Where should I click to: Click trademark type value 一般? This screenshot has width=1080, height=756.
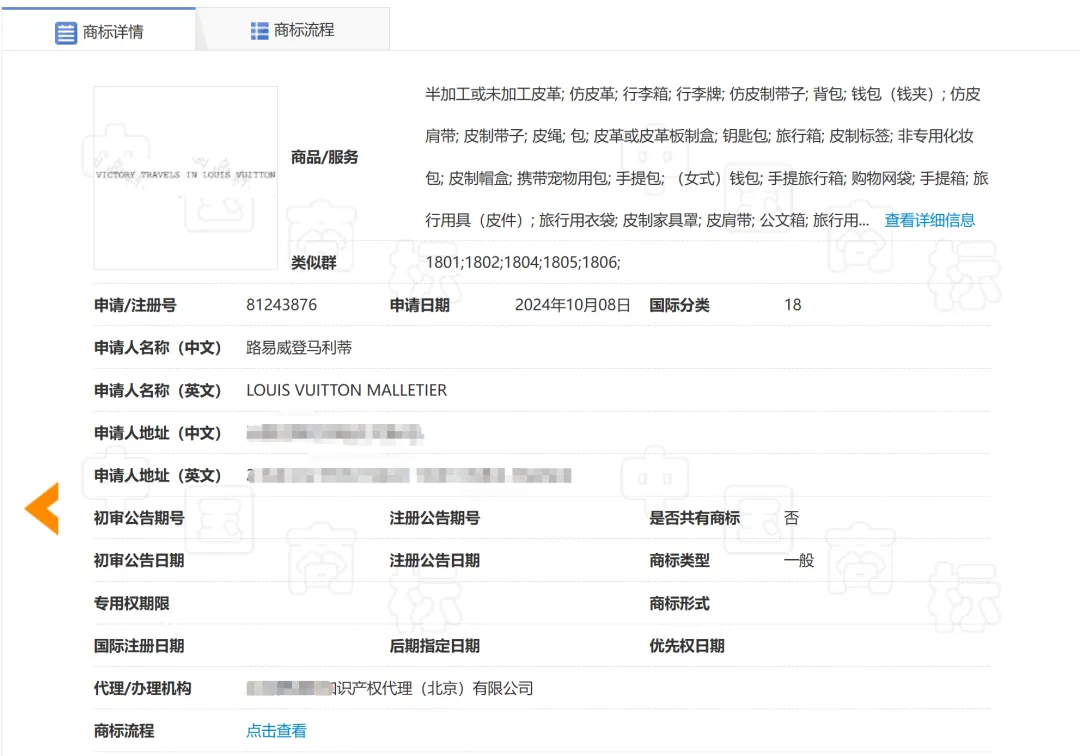click(x=799, y=560)
